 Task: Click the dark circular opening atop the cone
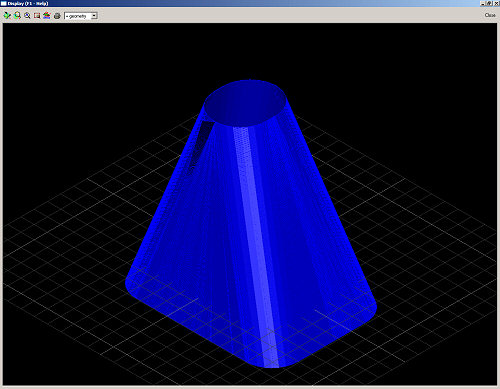tap(245, 103)
